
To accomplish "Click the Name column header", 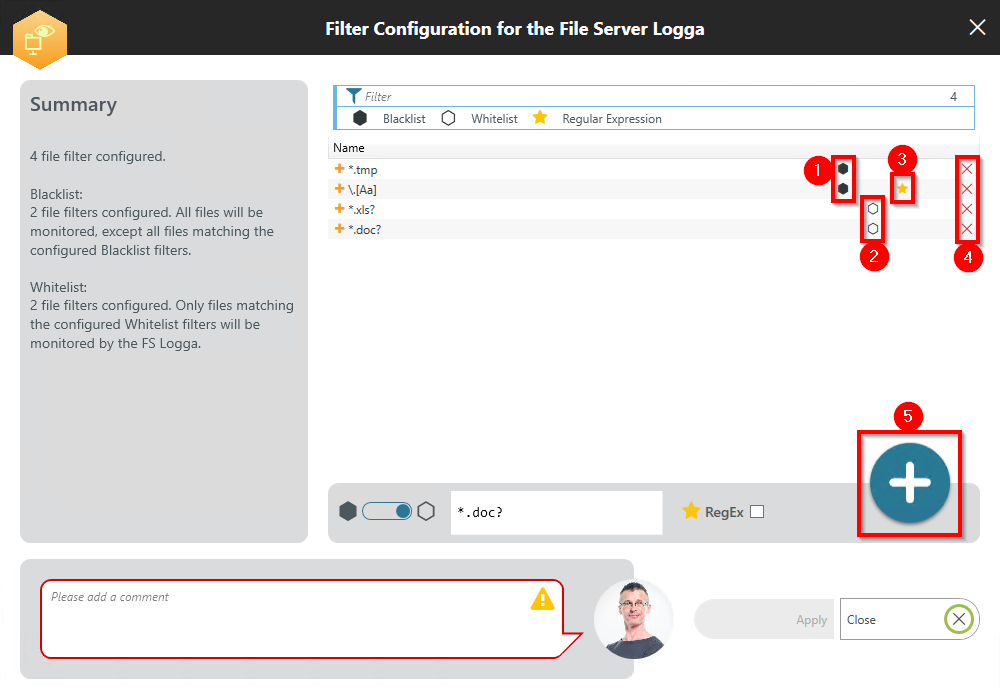I will 349,148.
